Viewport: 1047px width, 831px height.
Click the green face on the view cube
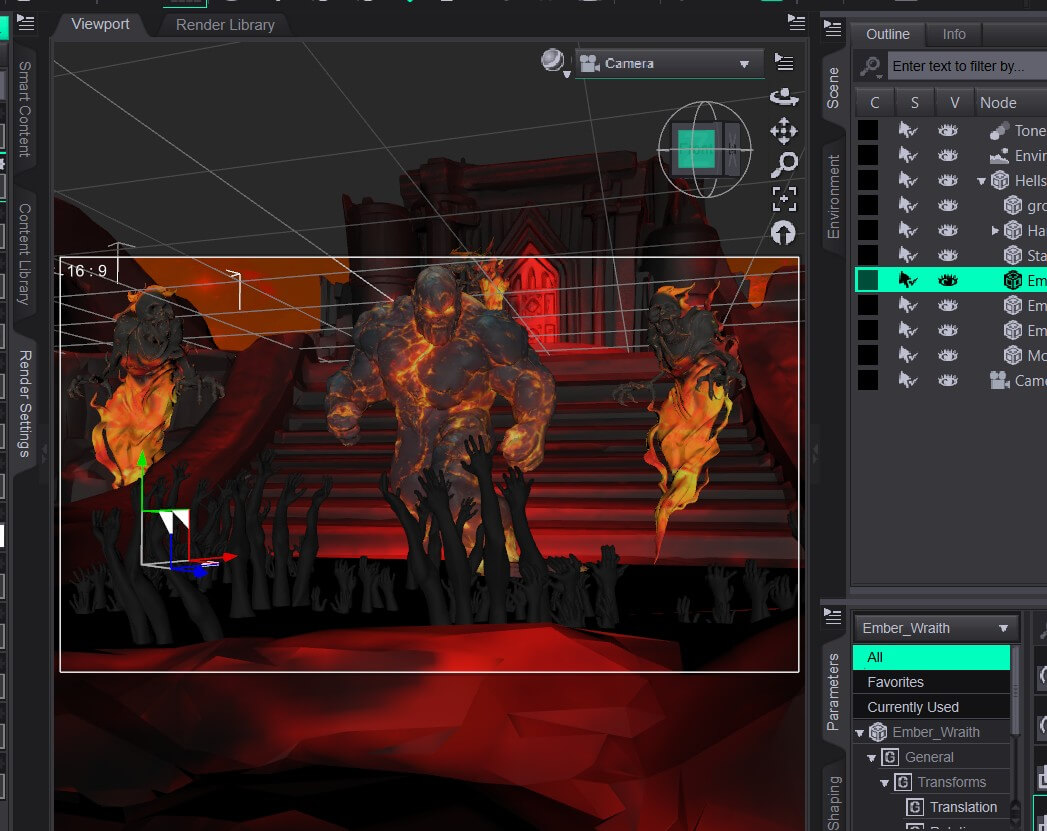696,148
